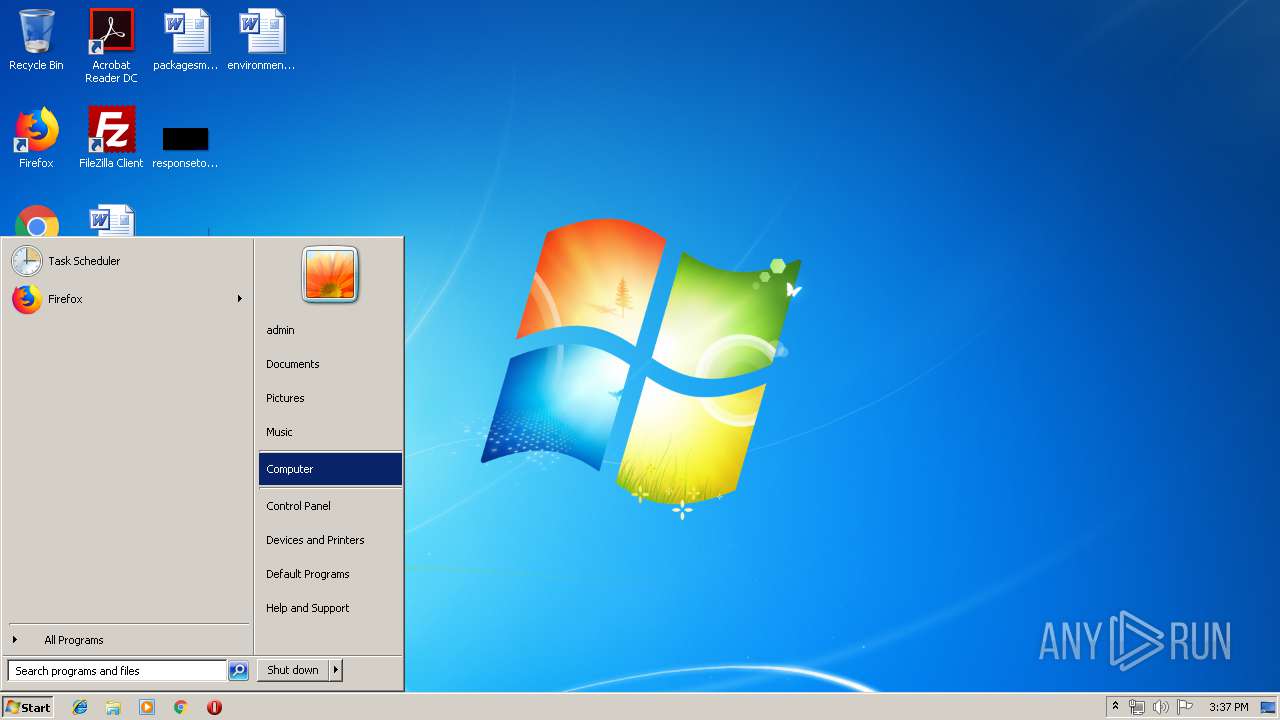Open Pictures from Start menu
Image resolution: width=1280 pixels, height=720 pixels.
point(330,398)
